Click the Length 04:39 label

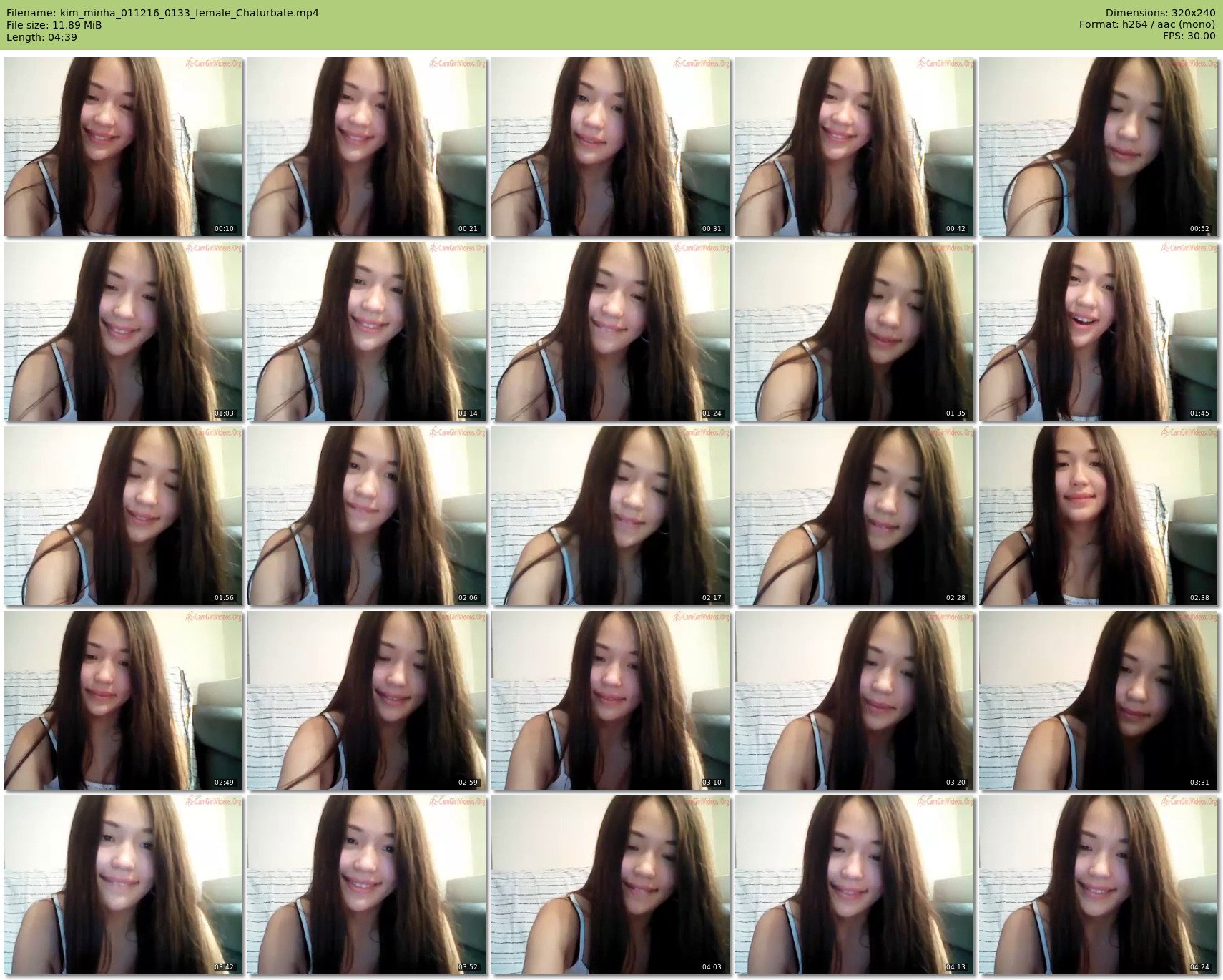(x=41, y=37)
